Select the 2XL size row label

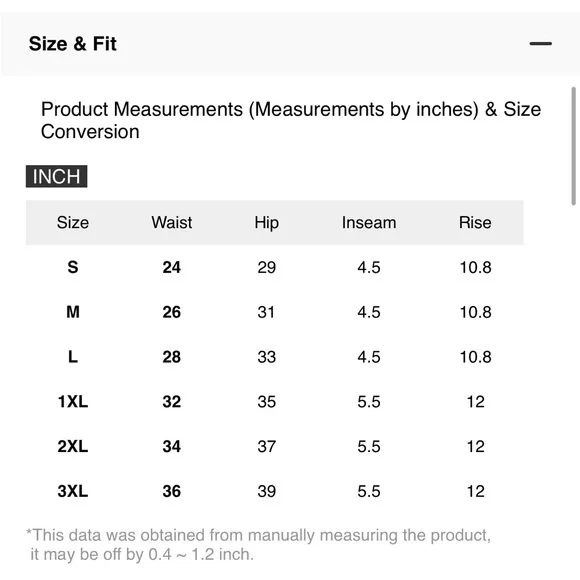click(73, 446)
